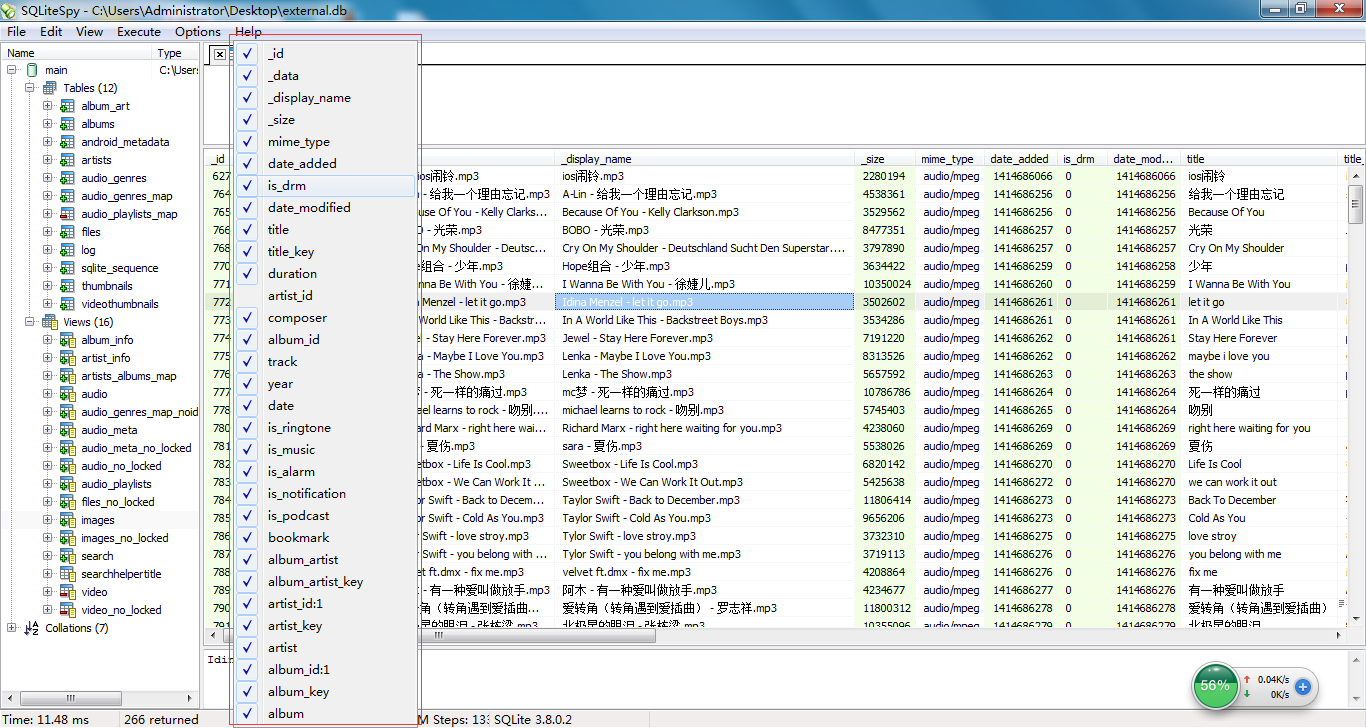Viewport: 1366px width, 728px height.
Task: Open the Help menu
Action: pos(248,32)
